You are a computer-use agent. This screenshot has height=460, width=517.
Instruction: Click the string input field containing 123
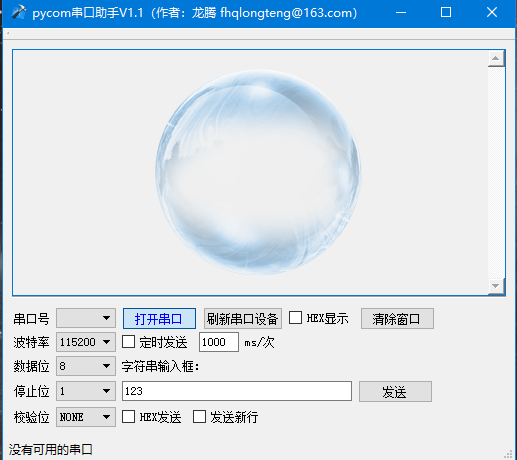click(237, 391)
